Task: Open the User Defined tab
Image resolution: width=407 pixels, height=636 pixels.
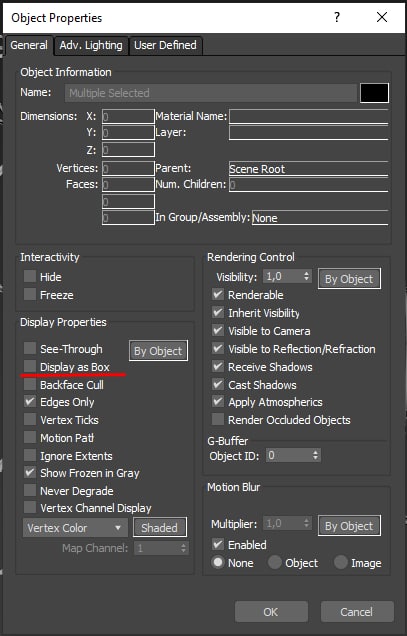Action: [x=165, y=45]
